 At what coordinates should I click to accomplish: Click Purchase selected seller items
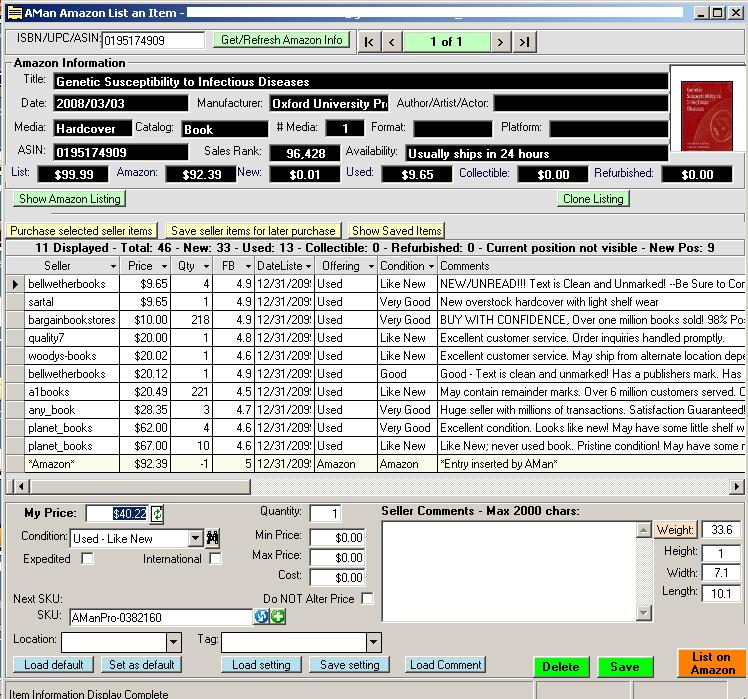(x=81, y=230)
